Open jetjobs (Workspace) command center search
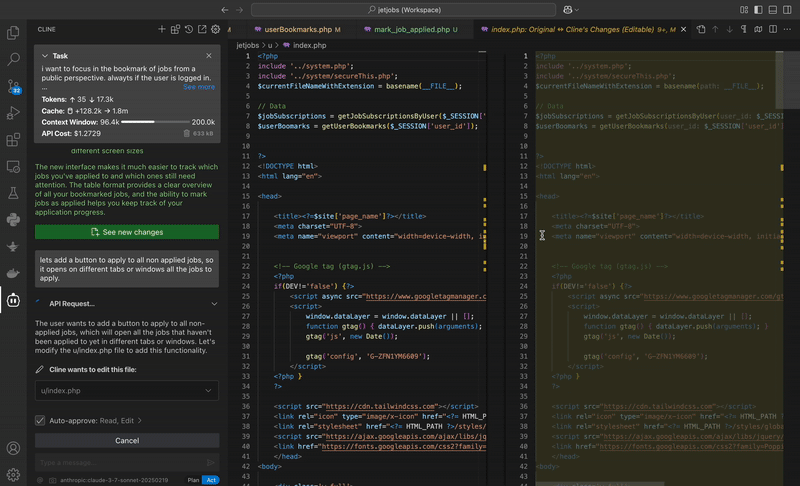Image resolution: width=800 pixels, height=486 pixels. click(403, 10)
